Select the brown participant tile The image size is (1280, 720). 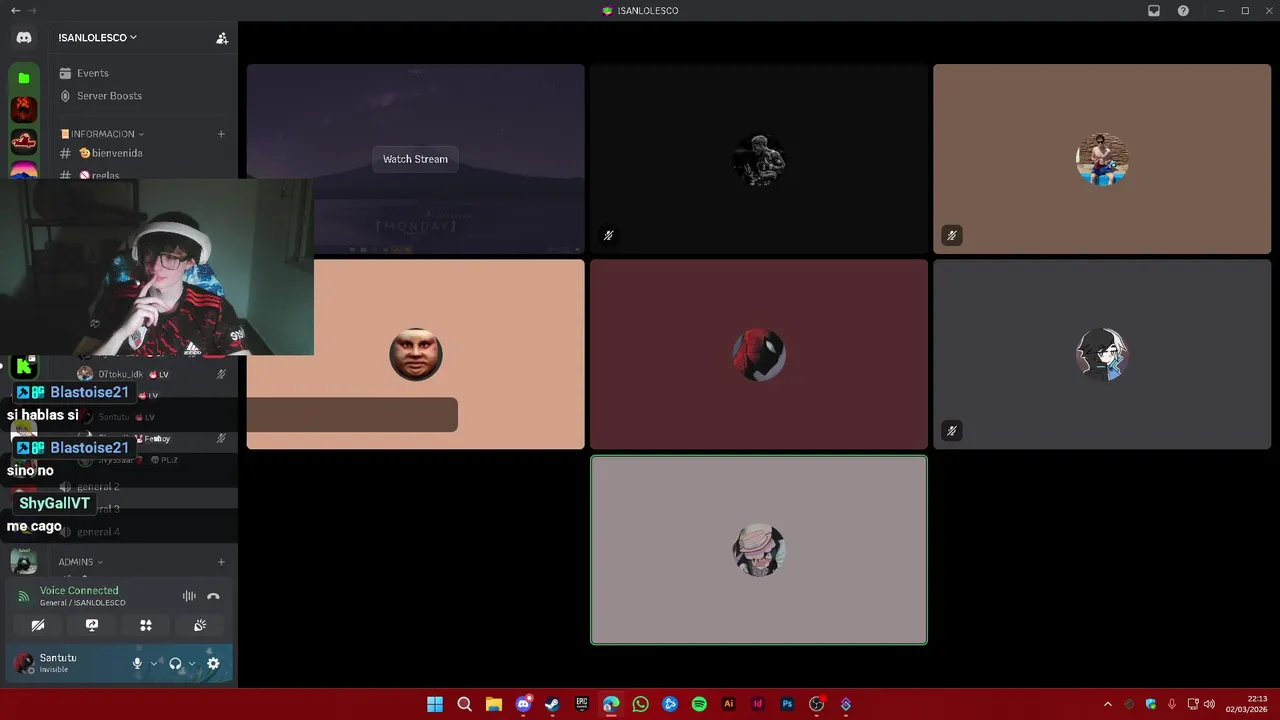[x=1102, y=159]
